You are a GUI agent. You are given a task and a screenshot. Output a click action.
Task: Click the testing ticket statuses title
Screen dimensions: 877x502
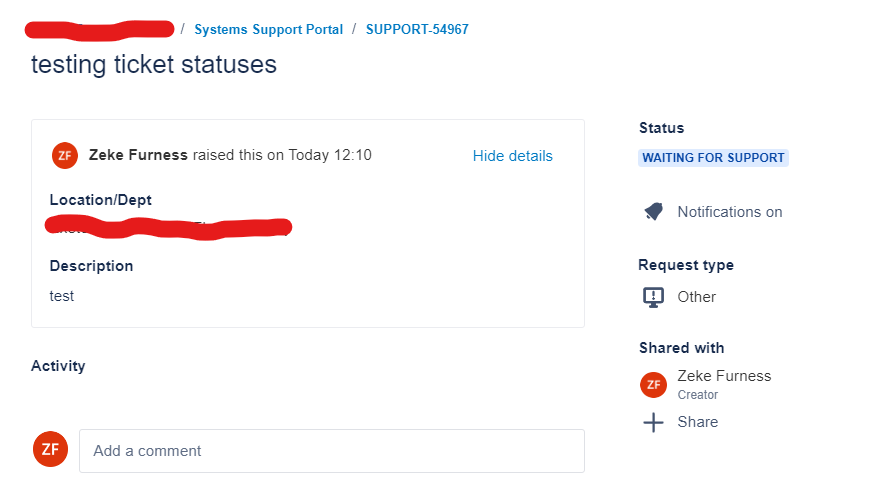pyautogui.click(x=154, y=64)
